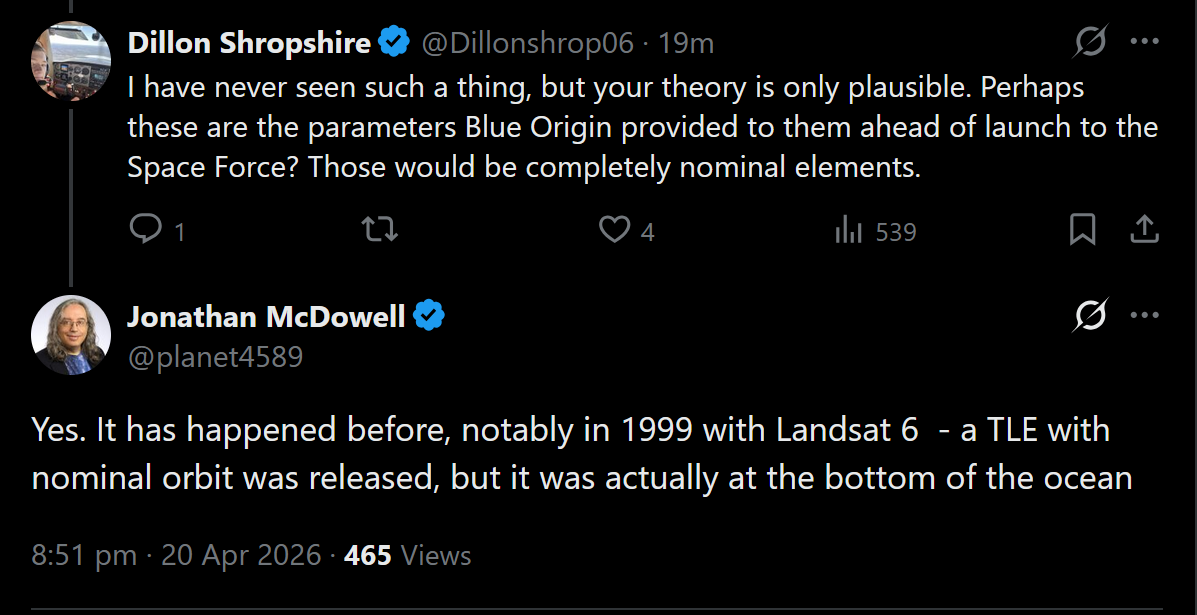Click Grok icon on Dillon's tweet
The width and height of the screenshot is (1197, 615).
[x=1090, y=42]
